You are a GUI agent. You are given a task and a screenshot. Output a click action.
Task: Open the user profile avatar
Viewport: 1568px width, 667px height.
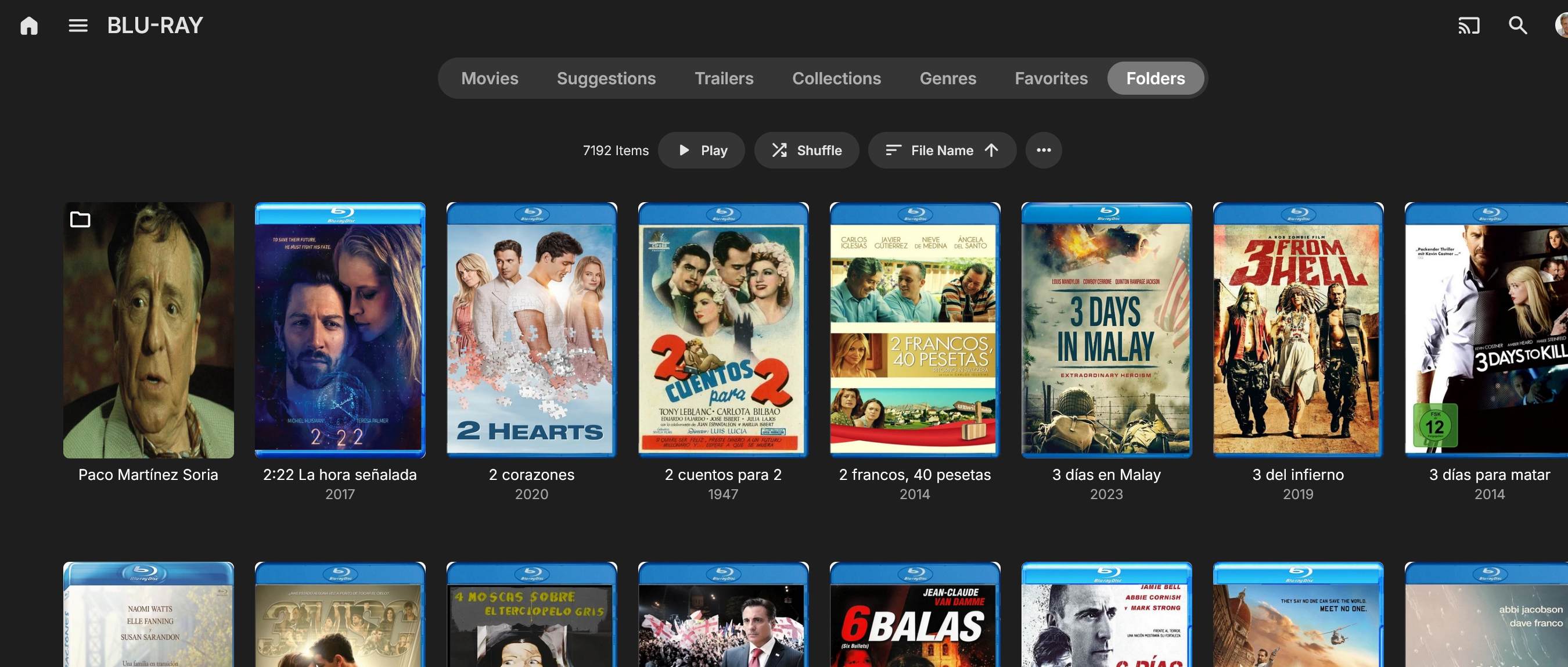click(1560, 26)
